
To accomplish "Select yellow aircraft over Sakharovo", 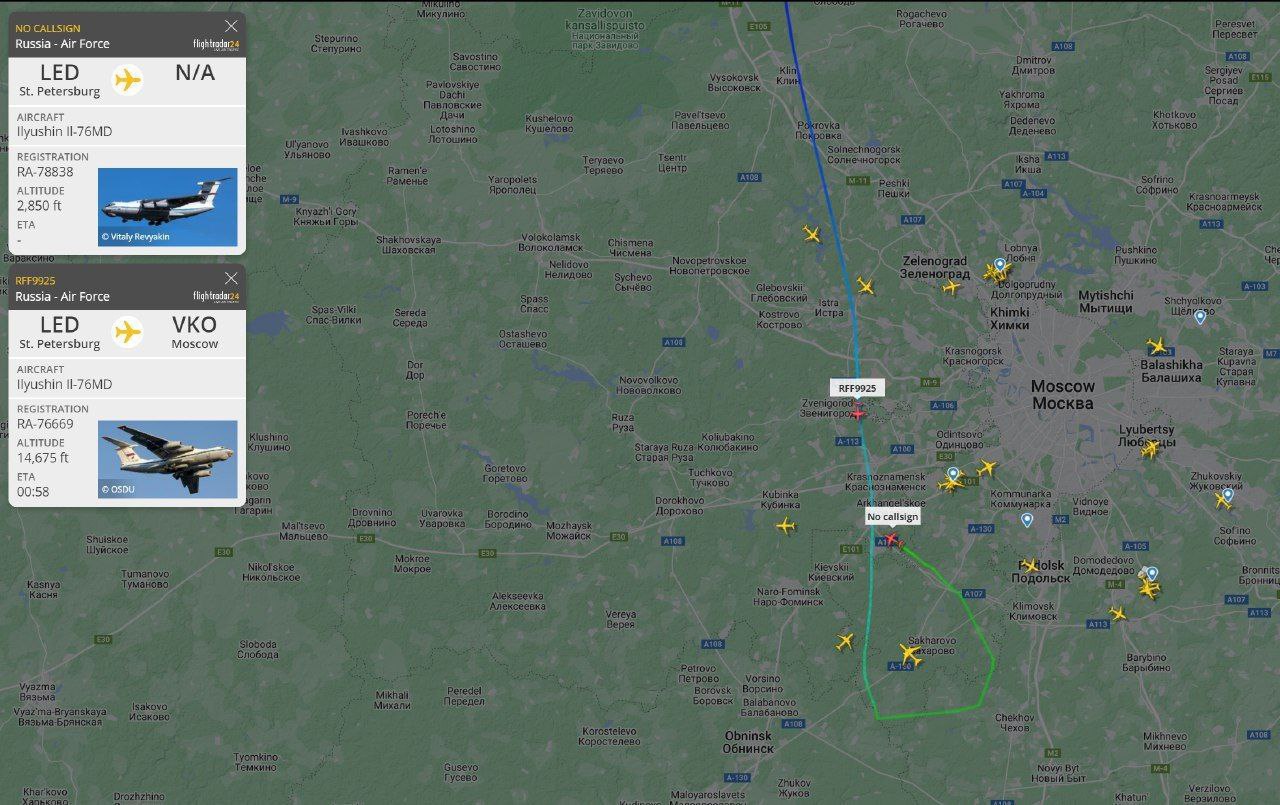I will tap(909, 655).
